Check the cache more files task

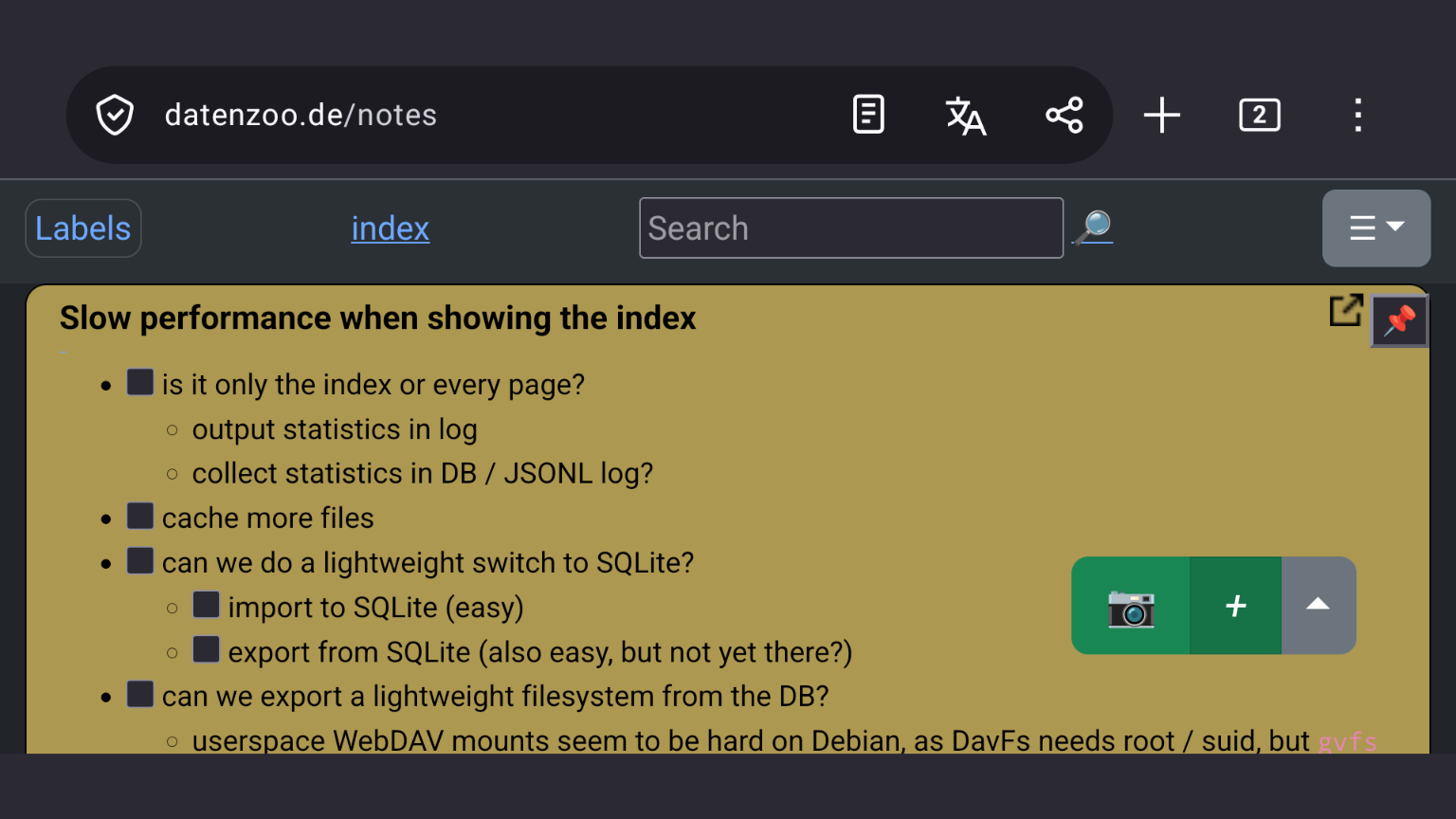point(139,515)
